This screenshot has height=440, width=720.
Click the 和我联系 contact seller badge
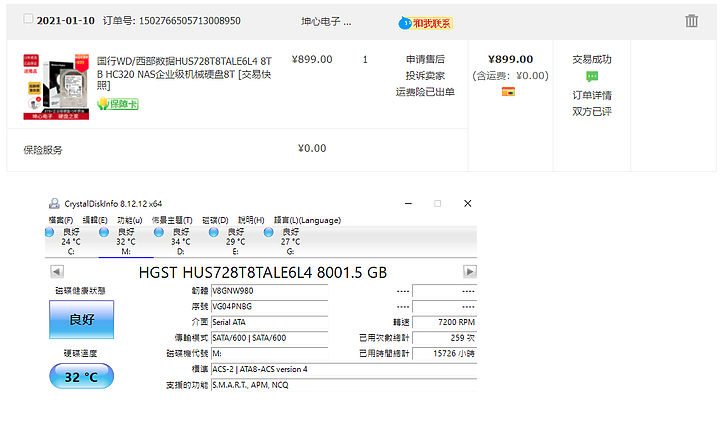(426, 23)
